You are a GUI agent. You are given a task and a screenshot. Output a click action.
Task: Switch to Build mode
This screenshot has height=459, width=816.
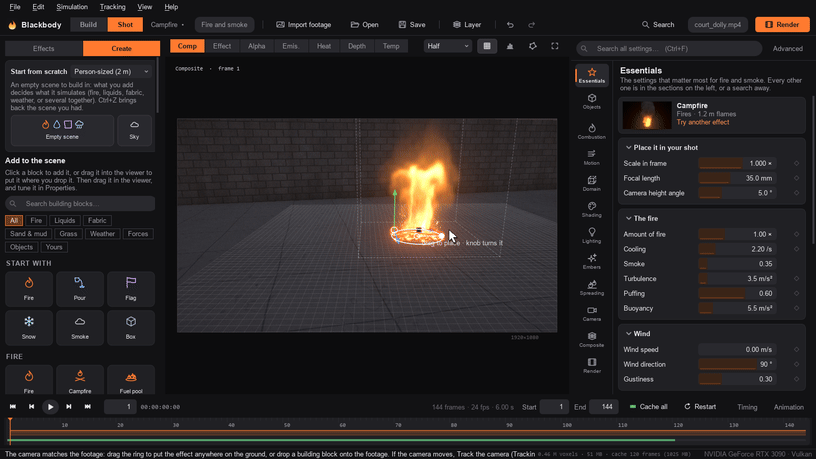[88, 24]
